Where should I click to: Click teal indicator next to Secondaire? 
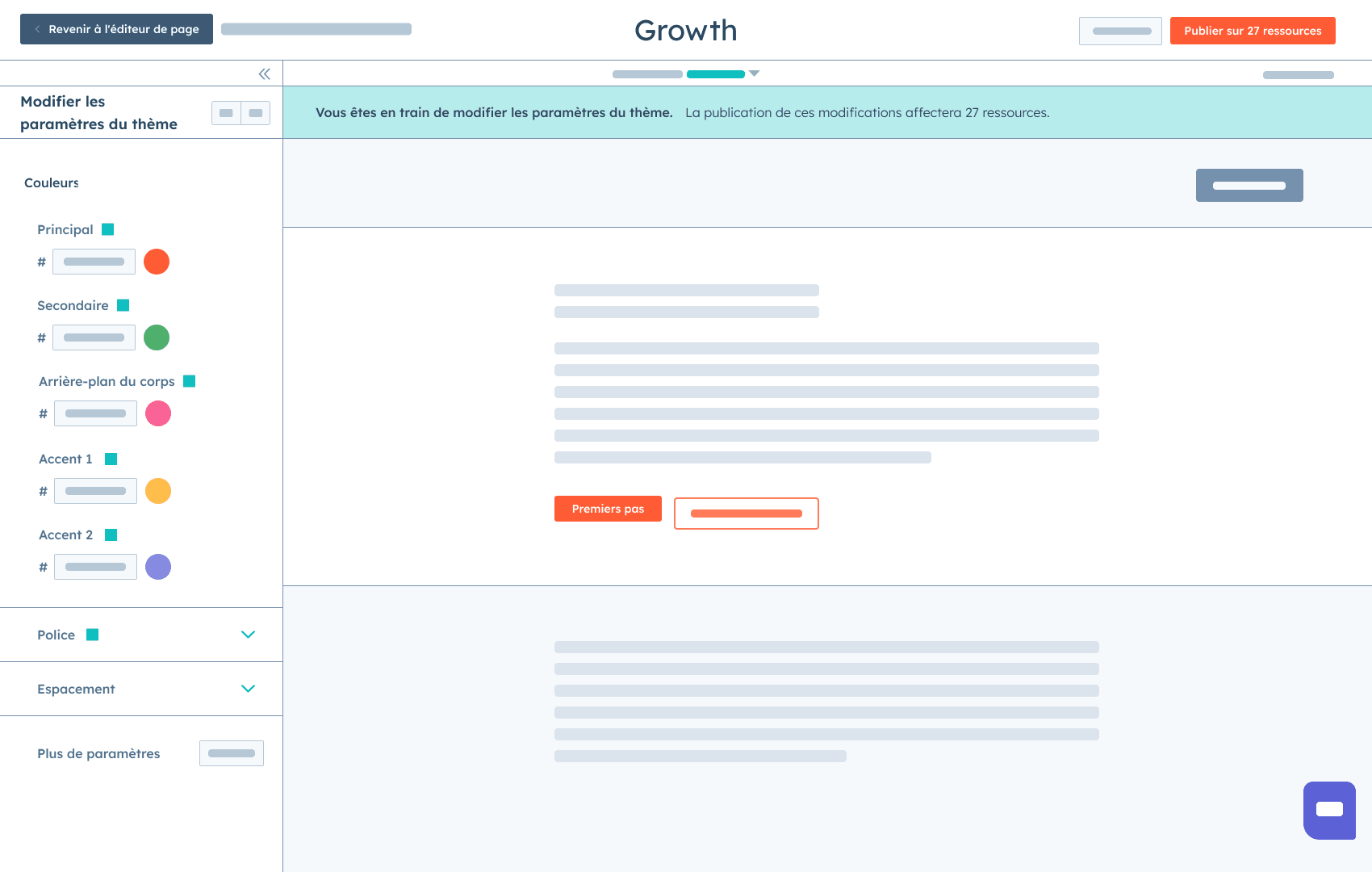[123, 305]
